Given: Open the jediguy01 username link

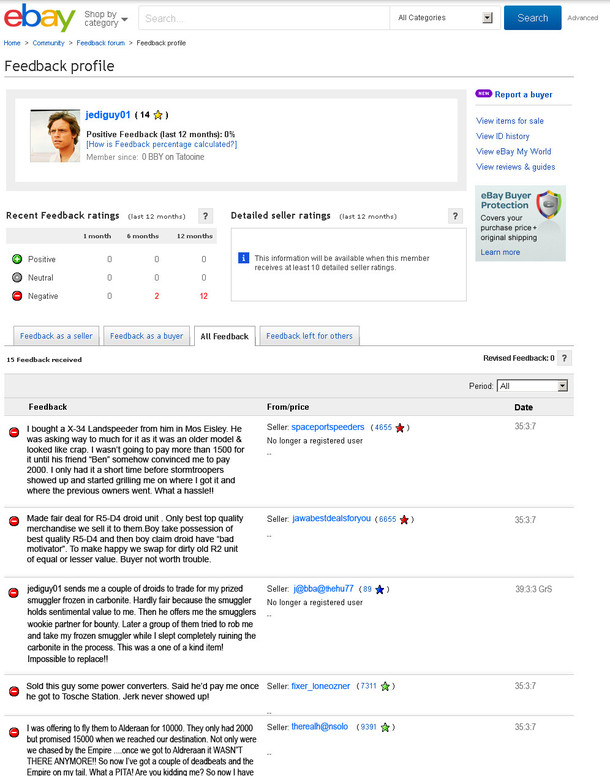Looking at the screenshot, I should (107, 115).
